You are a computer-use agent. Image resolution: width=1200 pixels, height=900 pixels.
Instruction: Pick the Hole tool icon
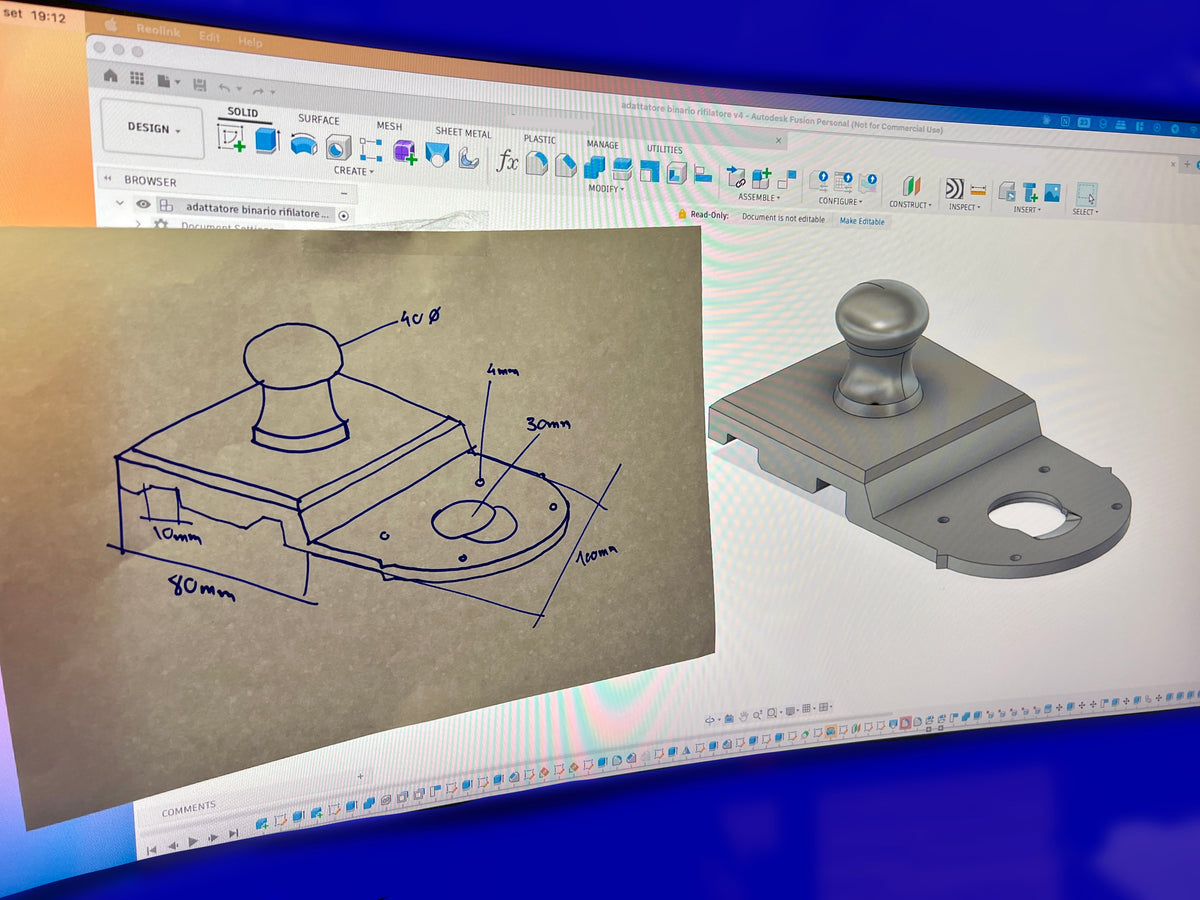pos(338,147)
